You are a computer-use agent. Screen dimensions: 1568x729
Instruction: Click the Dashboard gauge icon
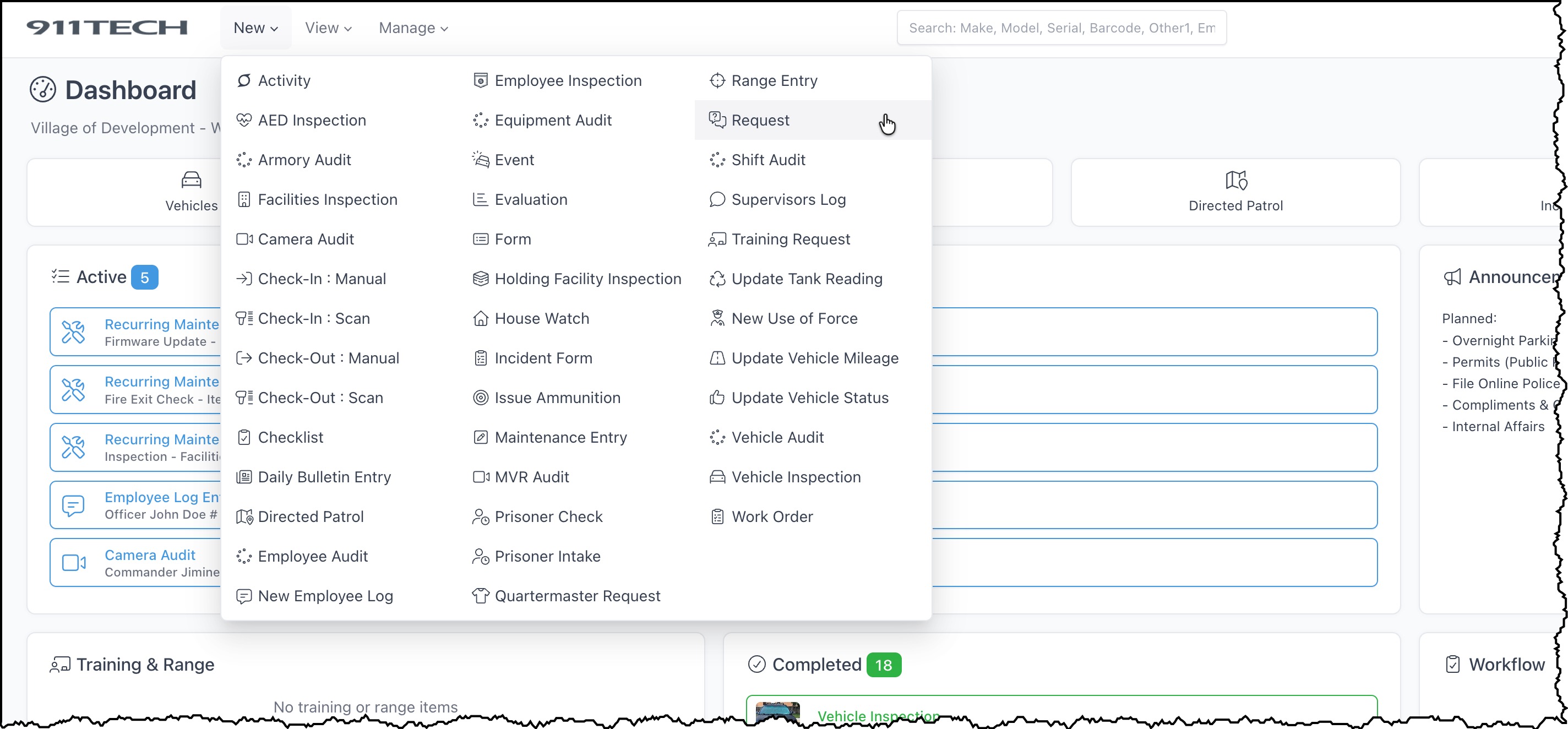pos(42,90)
